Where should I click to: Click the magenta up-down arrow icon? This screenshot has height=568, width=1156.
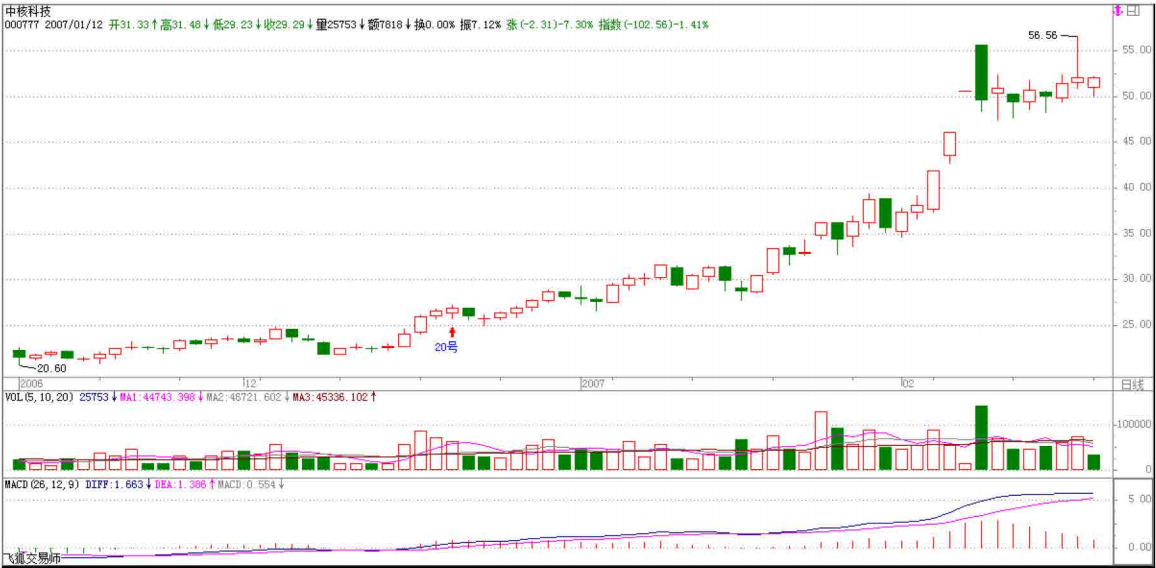(x=1117, y=11)
